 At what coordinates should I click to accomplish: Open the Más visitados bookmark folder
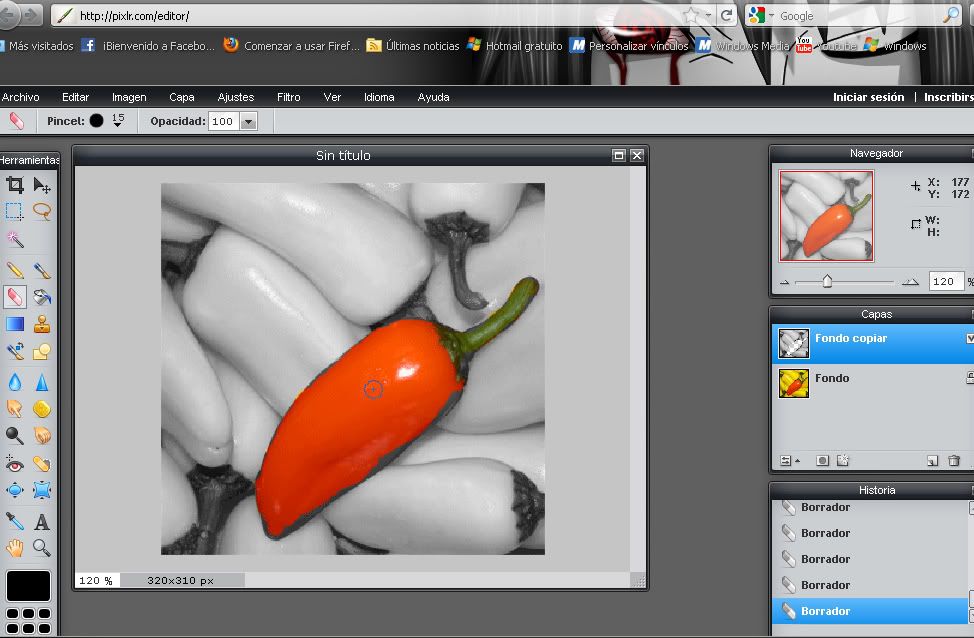[x=37, y=45]
